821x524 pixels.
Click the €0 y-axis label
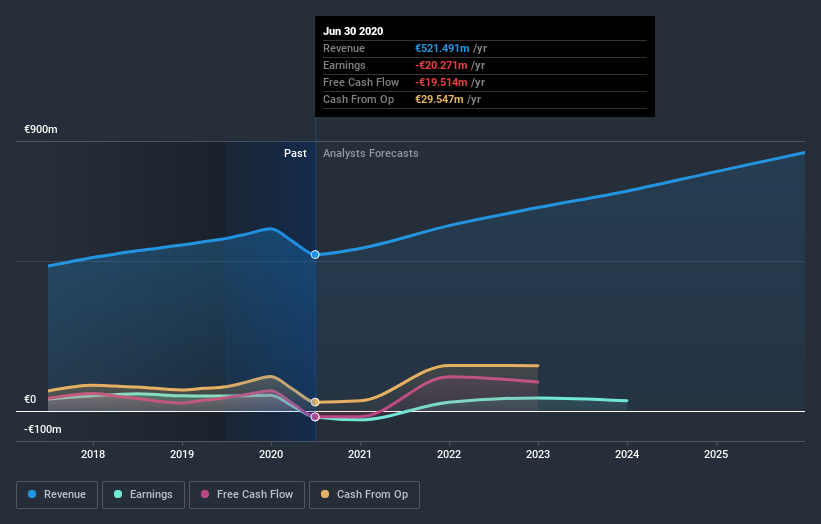pos(30,399)
